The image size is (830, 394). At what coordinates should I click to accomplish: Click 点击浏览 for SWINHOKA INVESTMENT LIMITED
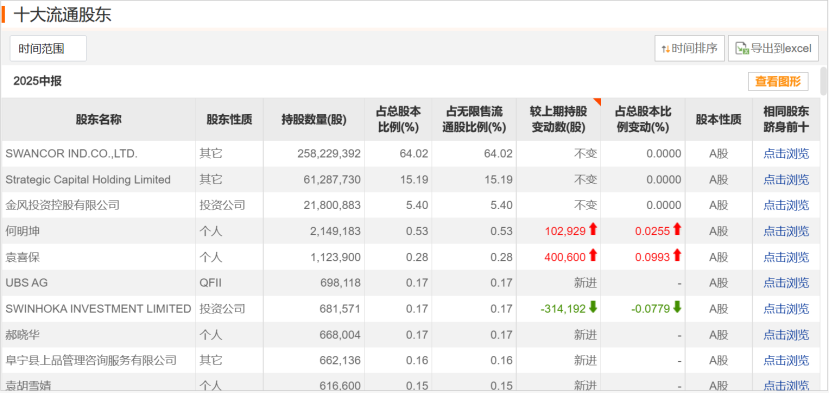(786, 309)
